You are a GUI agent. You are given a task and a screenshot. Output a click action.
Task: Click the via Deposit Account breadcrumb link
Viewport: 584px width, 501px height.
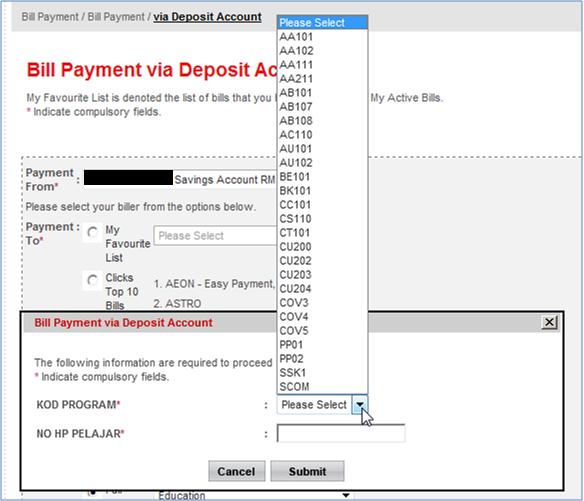pyautogui.click(x=207, y=17)
